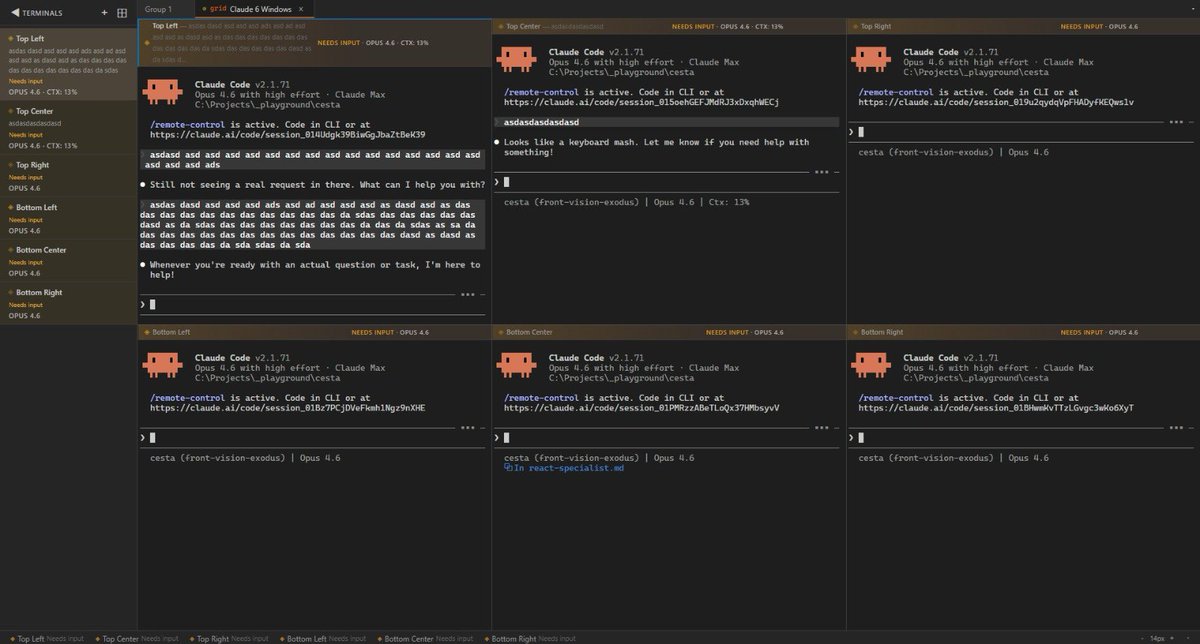The width and height of the screenshot is (1200, 644).
Task: Click the Claude mascot icon in Top Left pane
Action: [161, 93]
